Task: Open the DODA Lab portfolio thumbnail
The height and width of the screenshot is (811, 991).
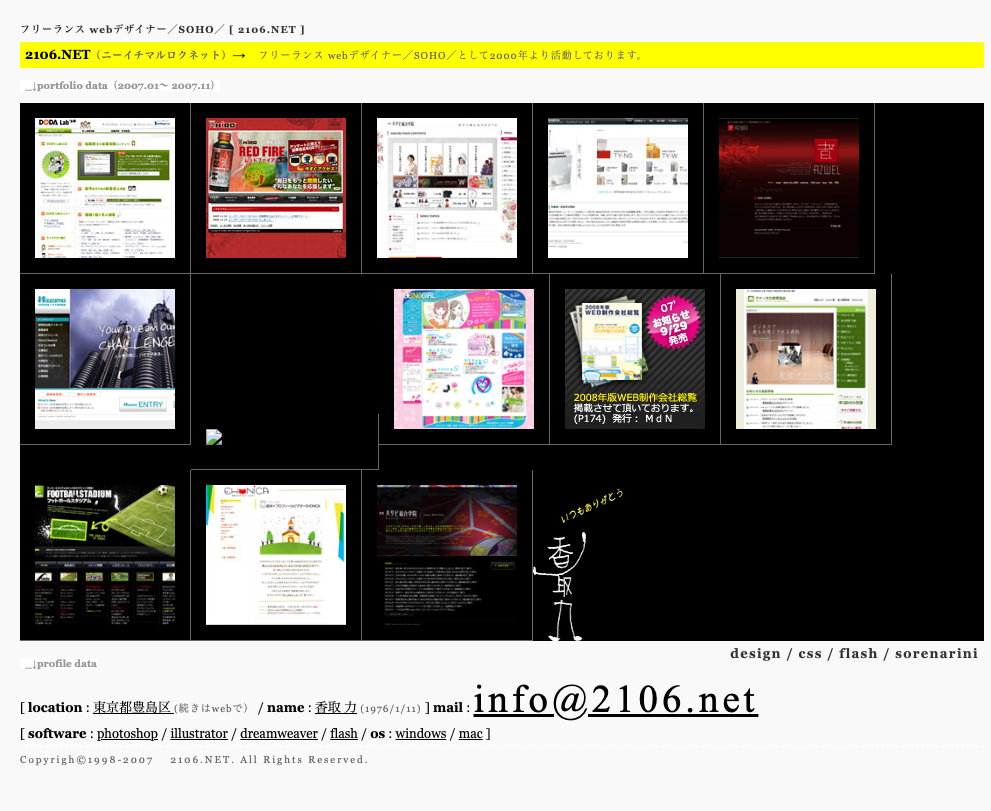Action: [x=105, y=188]
